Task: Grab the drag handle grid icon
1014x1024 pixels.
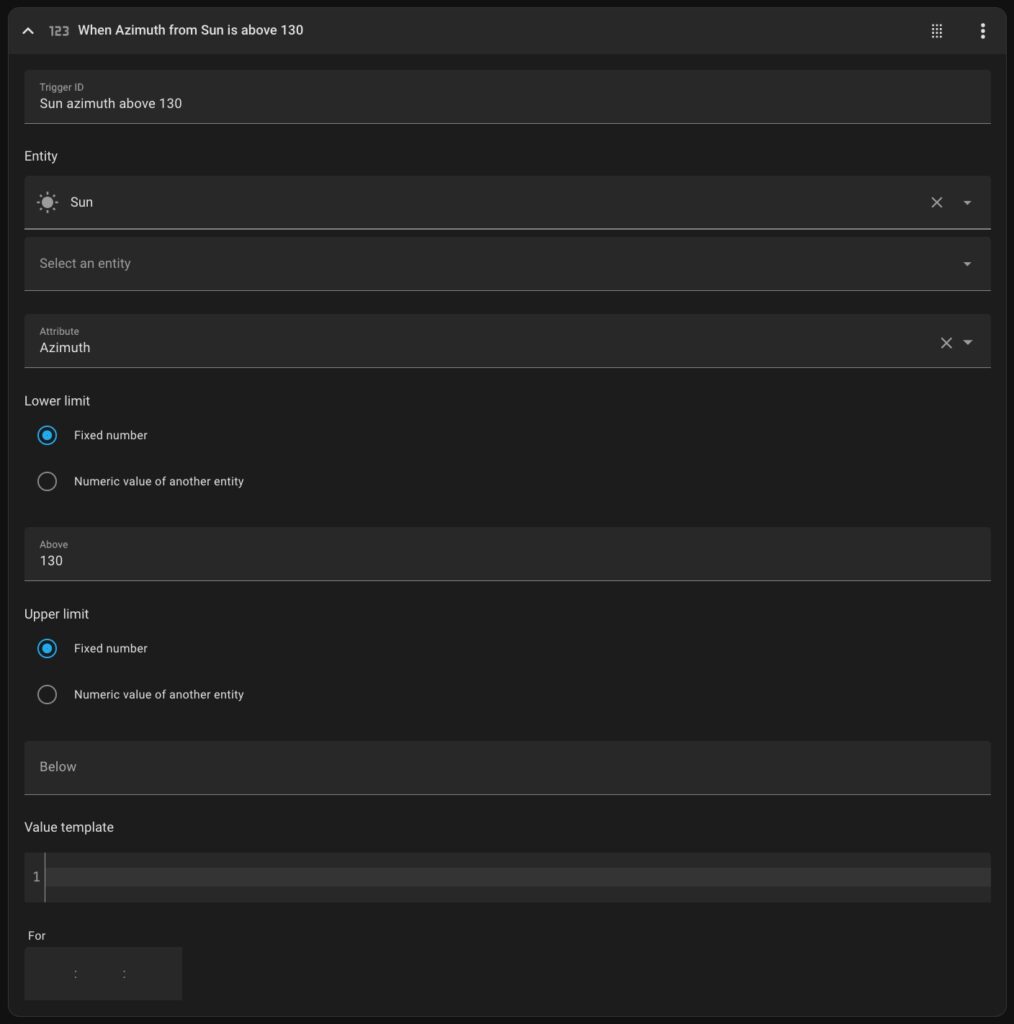Action: (x=936, y=31)
